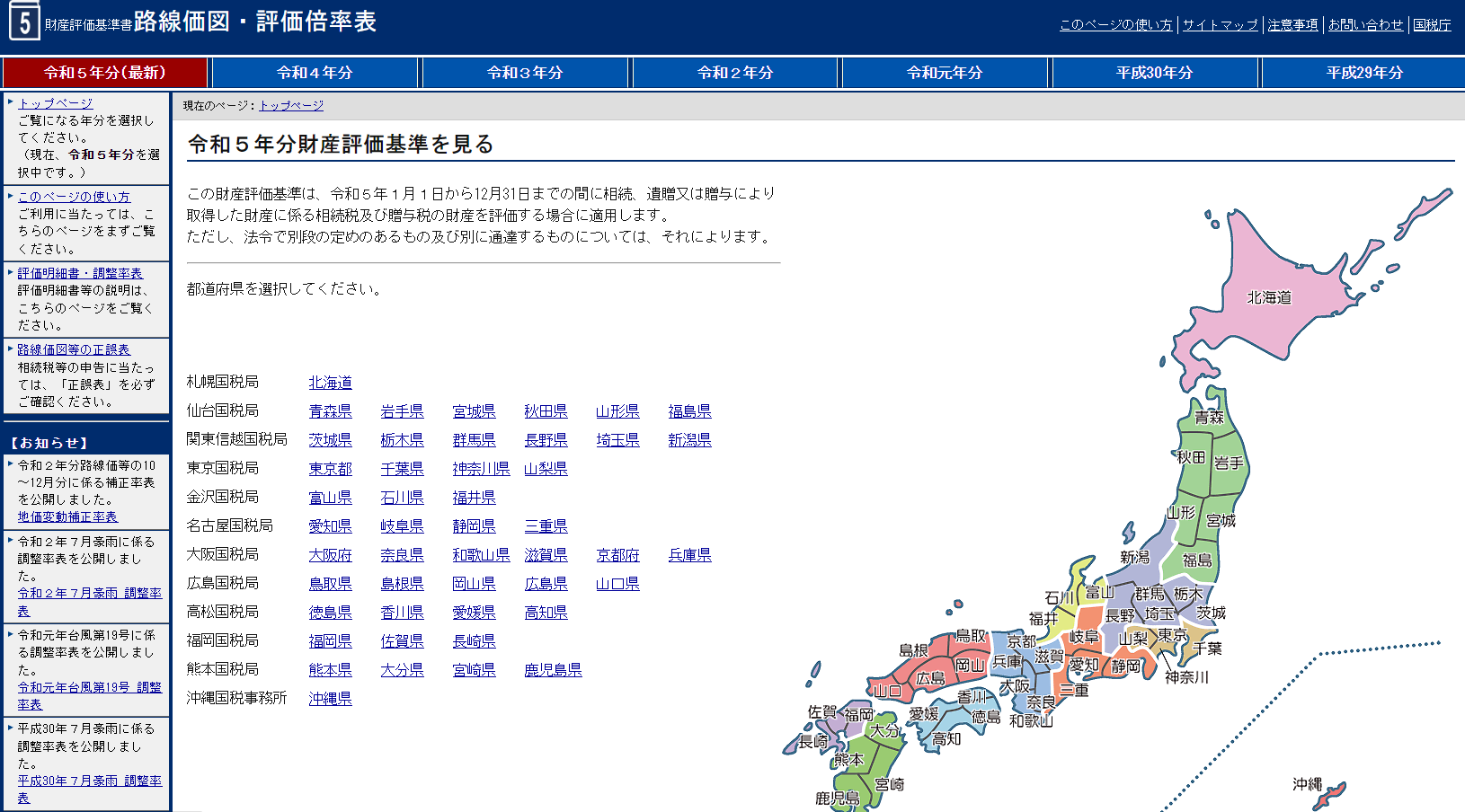Open the サイトマップ link

tap(1221, 25)
